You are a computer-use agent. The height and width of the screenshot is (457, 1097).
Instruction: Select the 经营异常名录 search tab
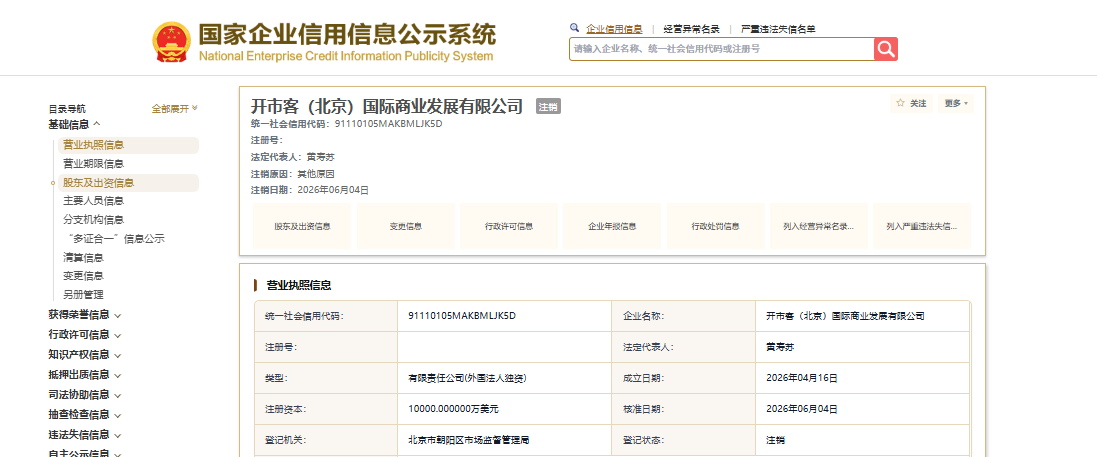691,29
